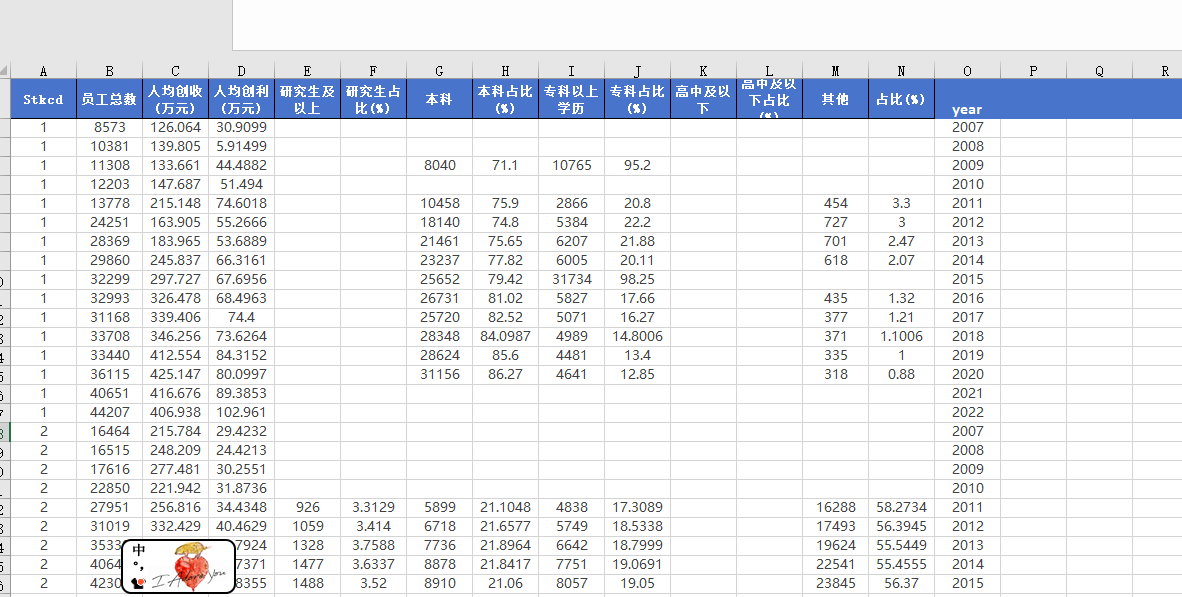
Task: Select the cell with value 56.37
Action: pos(902,583)
